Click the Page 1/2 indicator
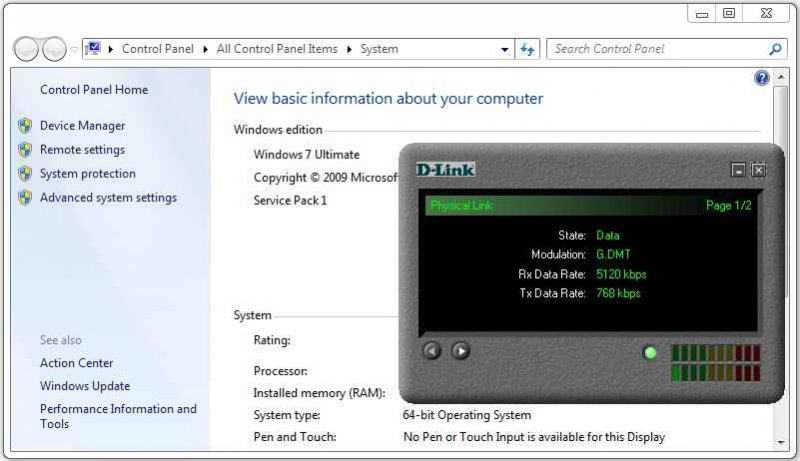This screenshot has width=800, height=461. coord(729,206)
